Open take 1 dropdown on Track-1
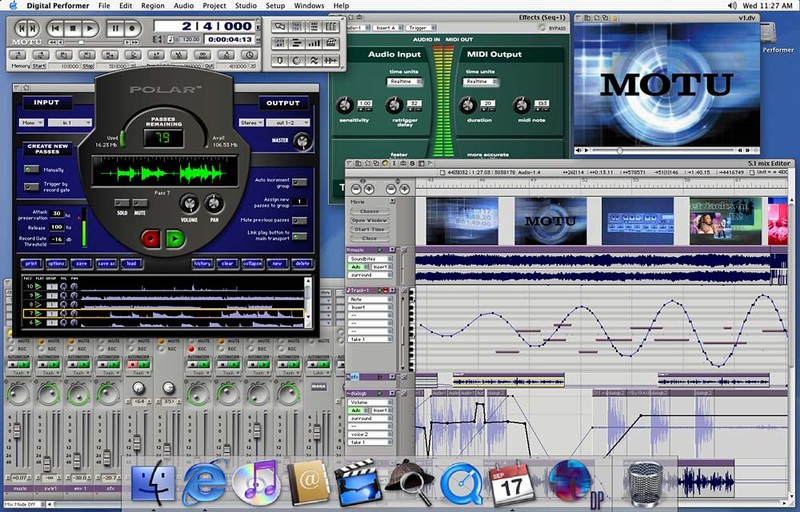Image resolution: width=800 pixels, height=512 pixels. tap(370, 339)
